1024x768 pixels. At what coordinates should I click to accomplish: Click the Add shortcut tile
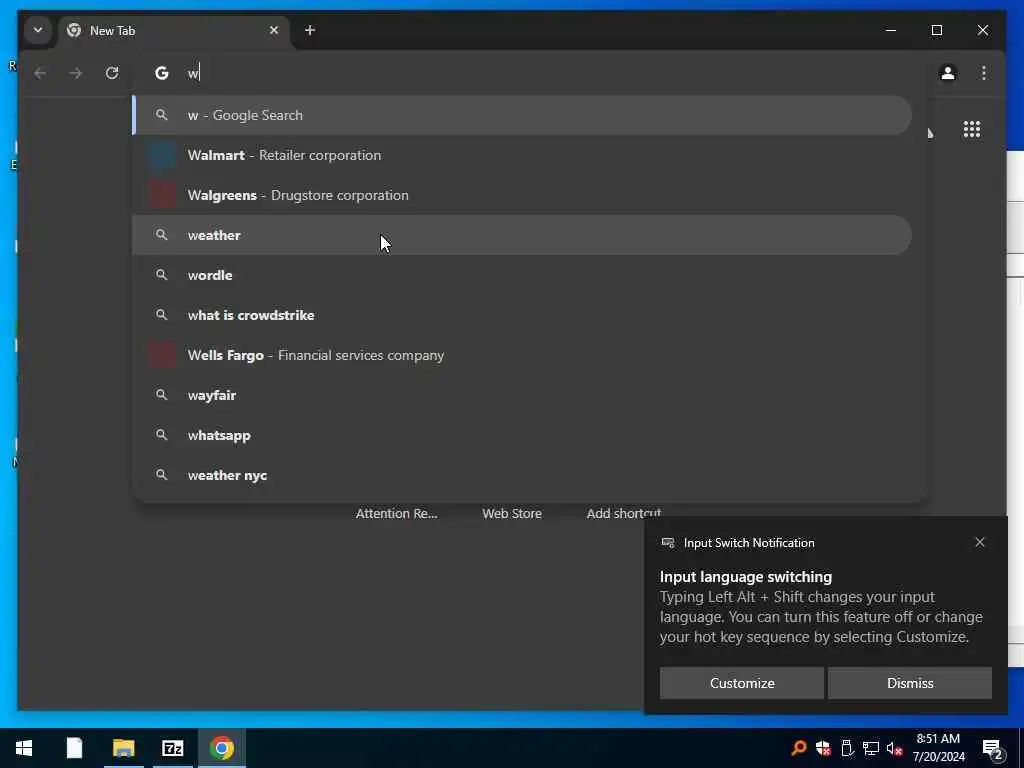(x=624, y=513)
